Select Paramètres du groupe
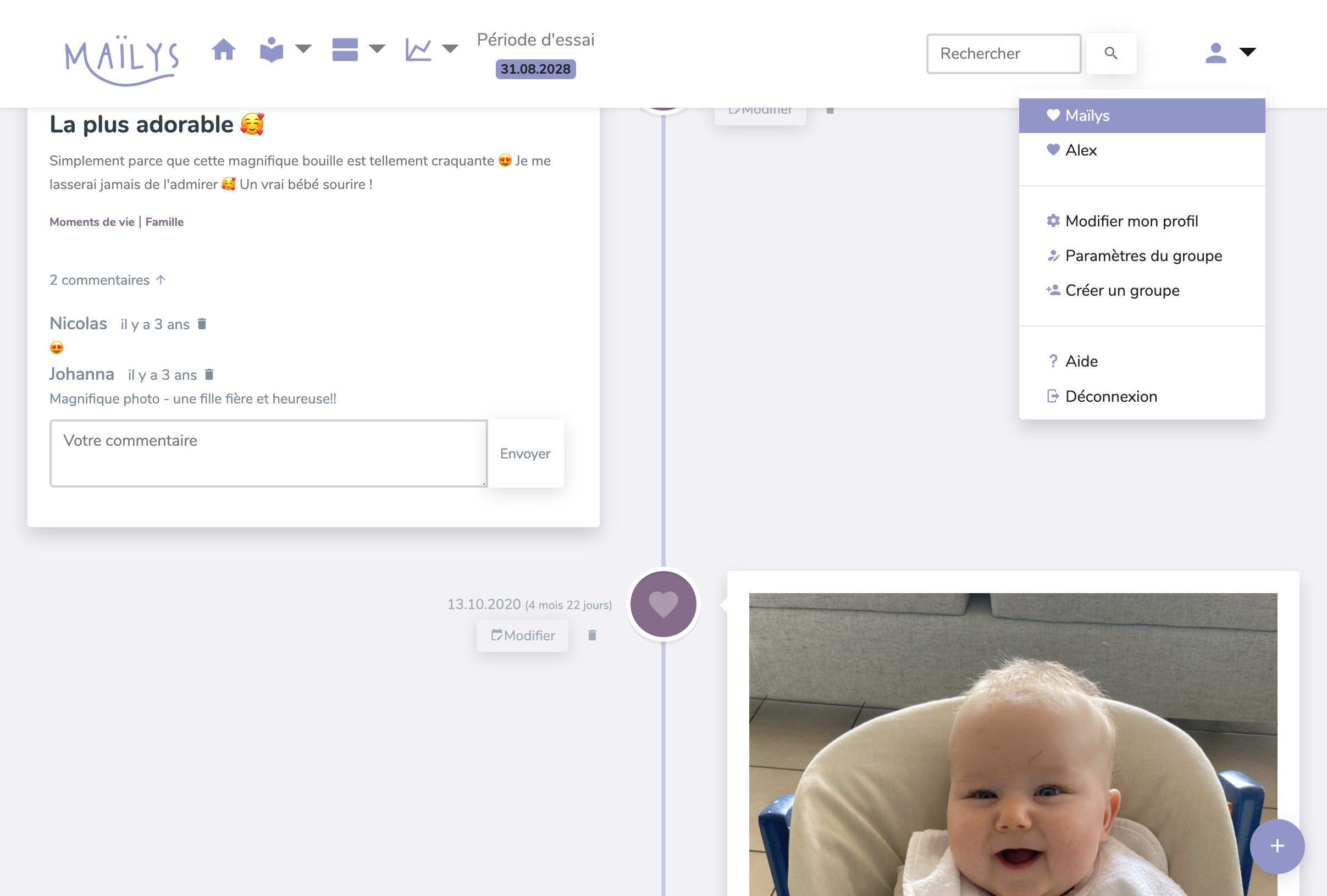 [1143, 256]
